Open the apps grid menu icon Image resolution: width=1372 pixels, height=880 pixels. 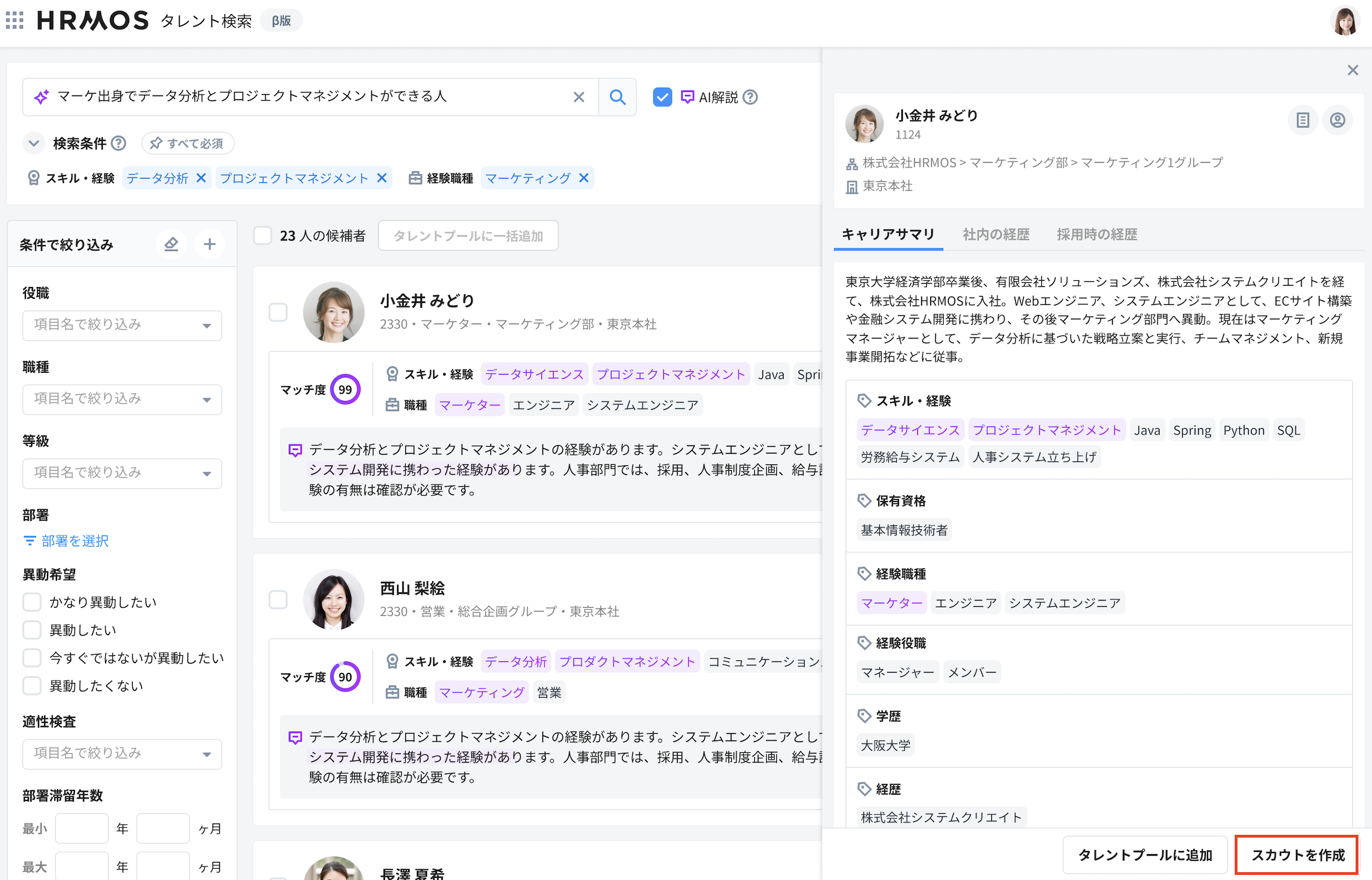(x=15, y=20)
